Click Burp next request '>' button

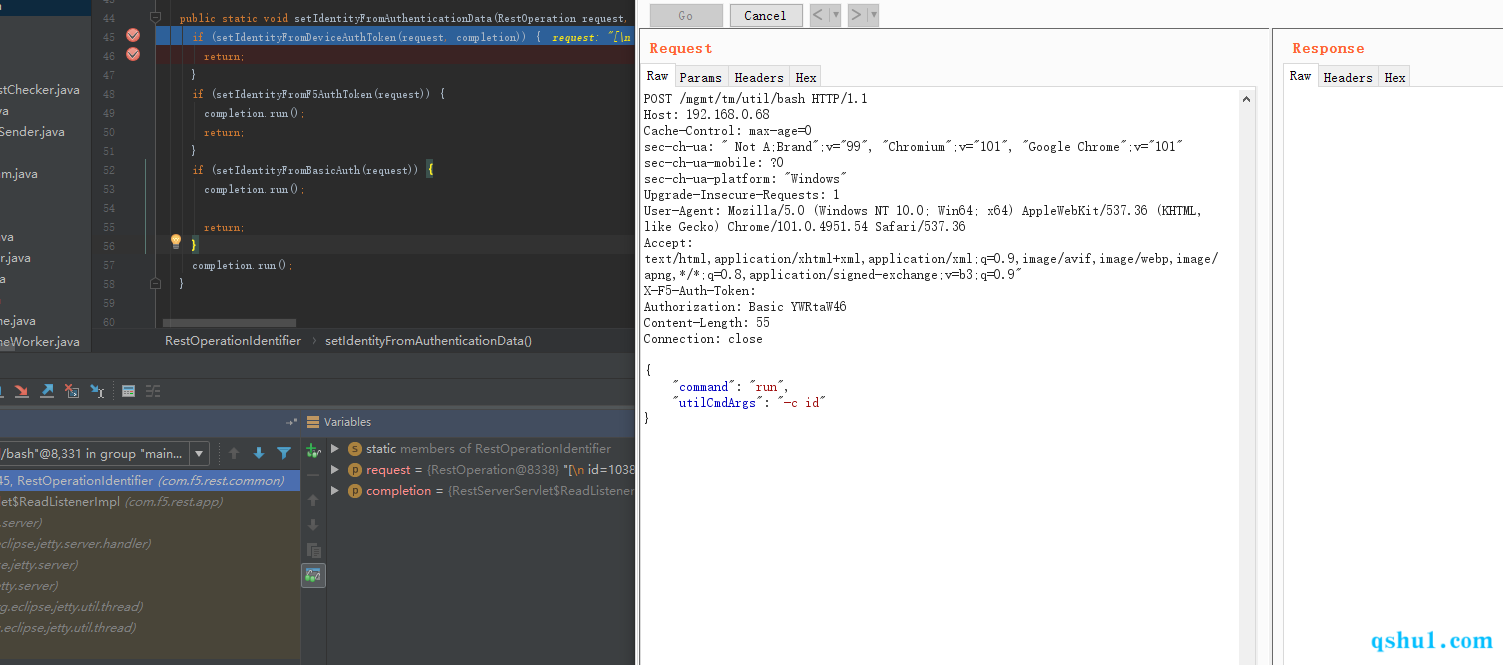point(857,15)
